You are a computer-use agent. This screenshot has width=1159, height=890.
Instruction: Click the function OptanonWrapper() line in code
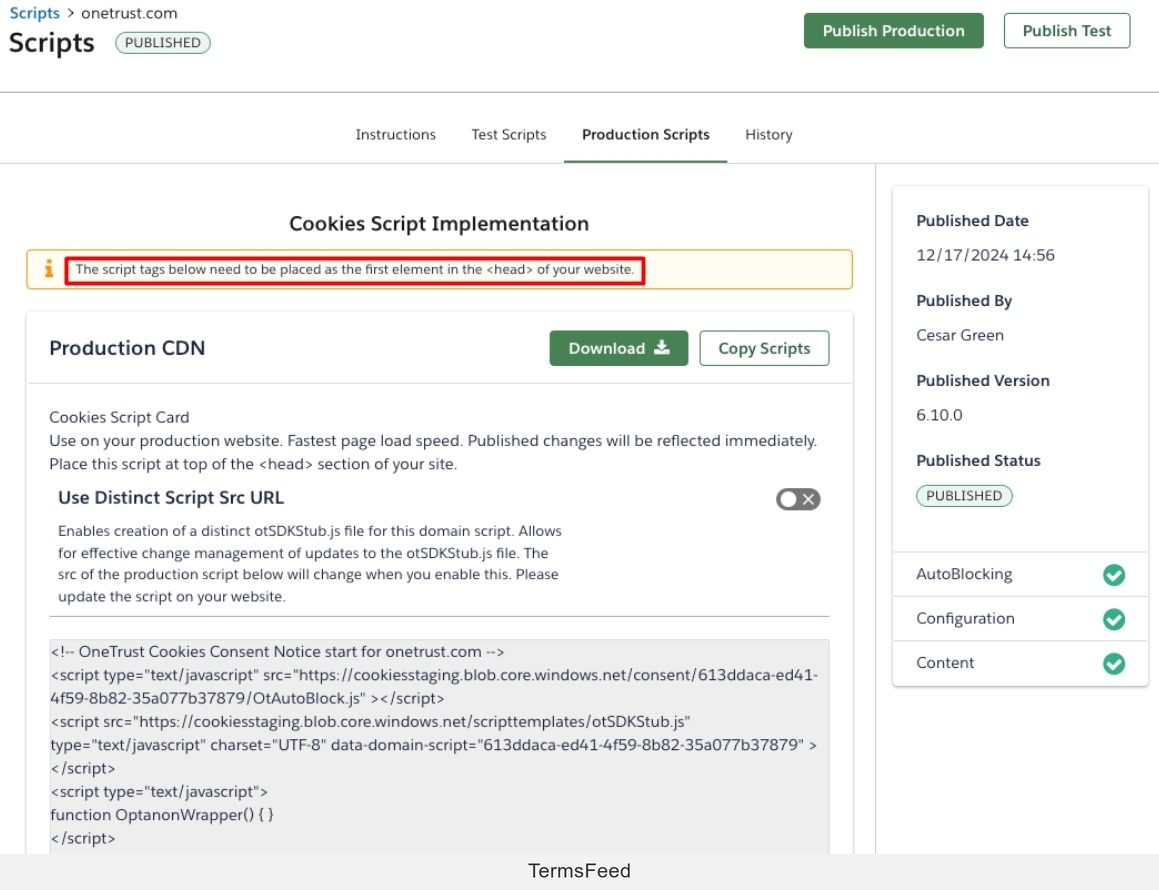[162, 815]
